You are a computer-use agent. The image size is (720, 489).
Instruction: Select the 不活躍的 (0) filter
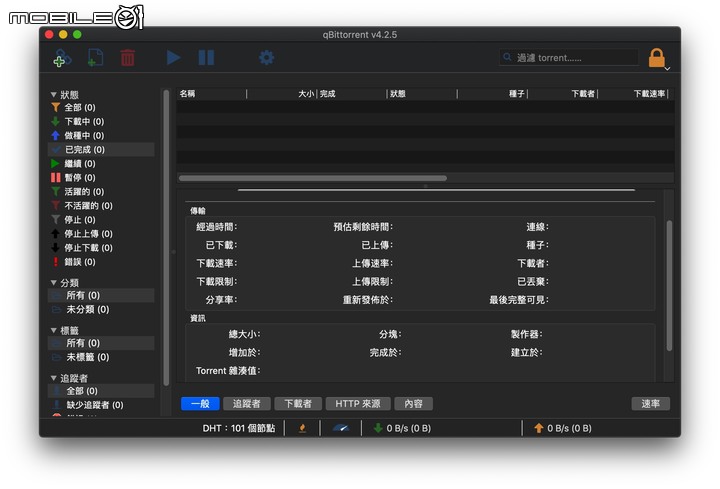101,206
